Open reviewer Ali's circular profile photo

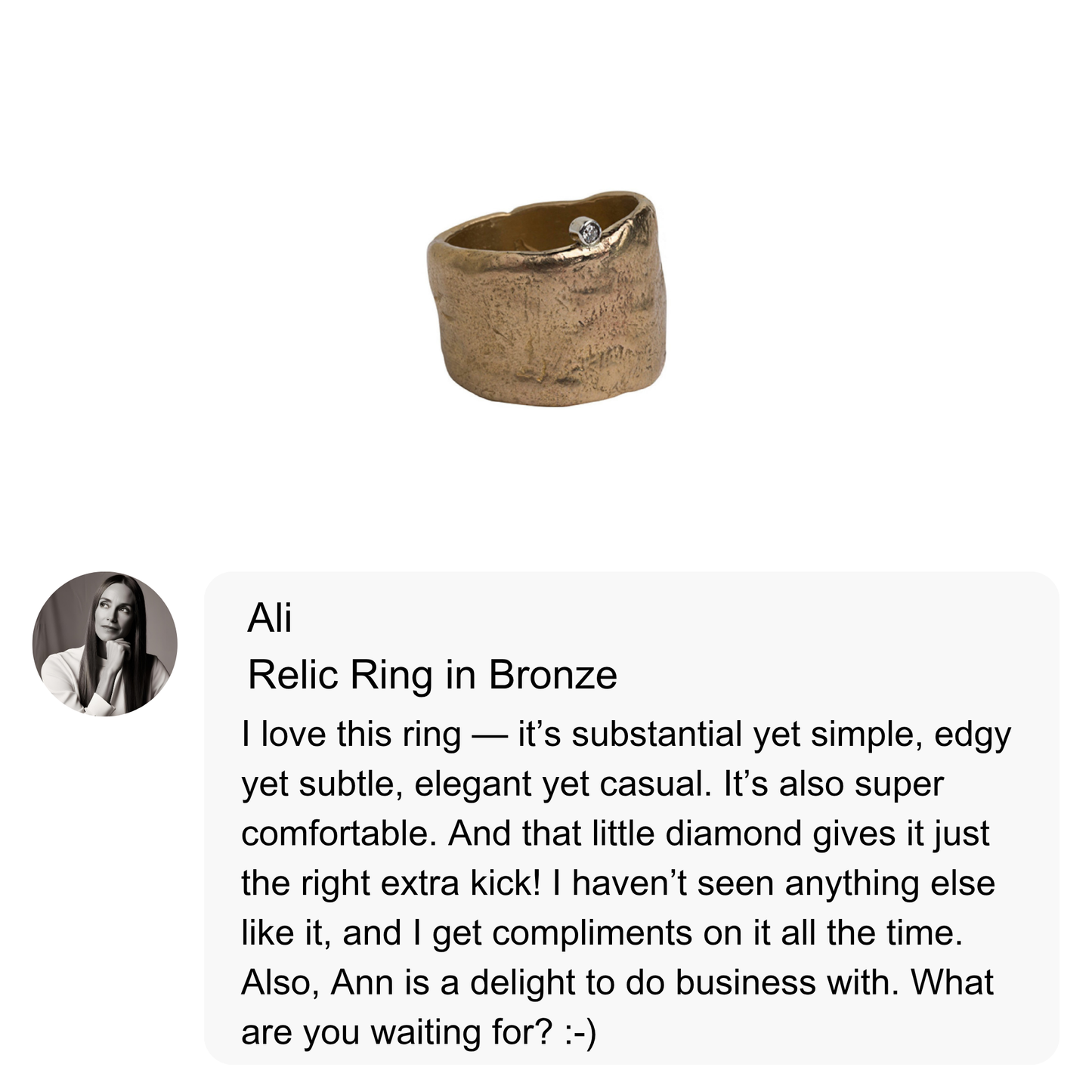click(105, 643)
